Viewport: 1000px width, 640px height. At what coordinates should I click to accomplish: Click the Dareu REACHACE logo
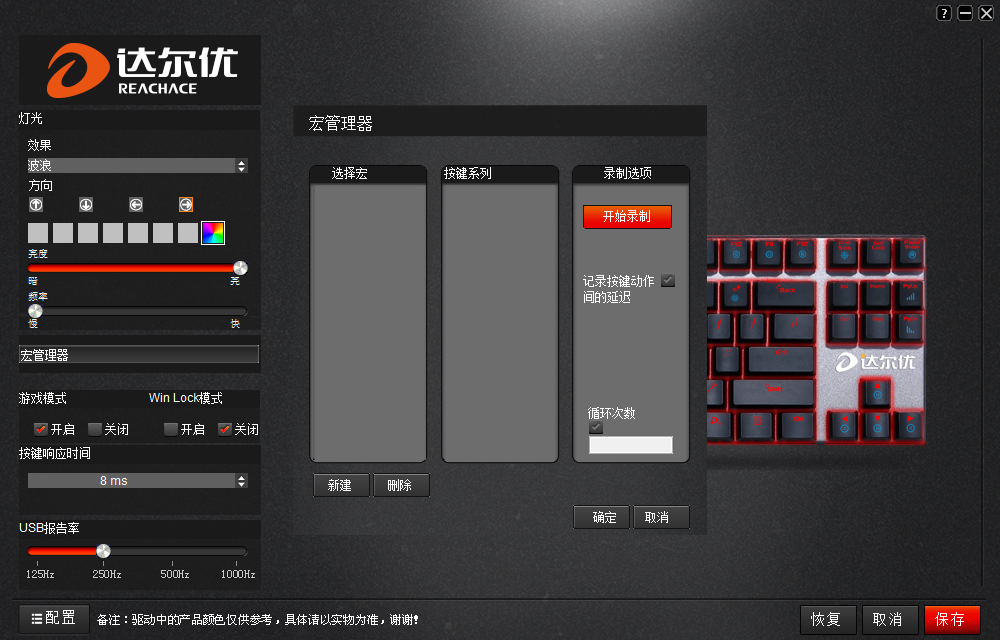pyautogui.click(x=140, y=70)
